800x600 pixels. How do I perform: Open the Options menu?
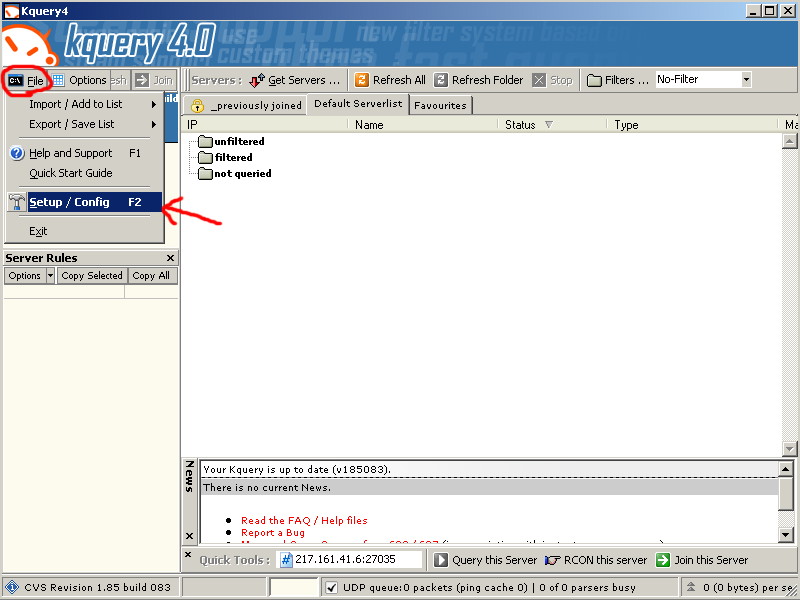click(x=80, y=80)
